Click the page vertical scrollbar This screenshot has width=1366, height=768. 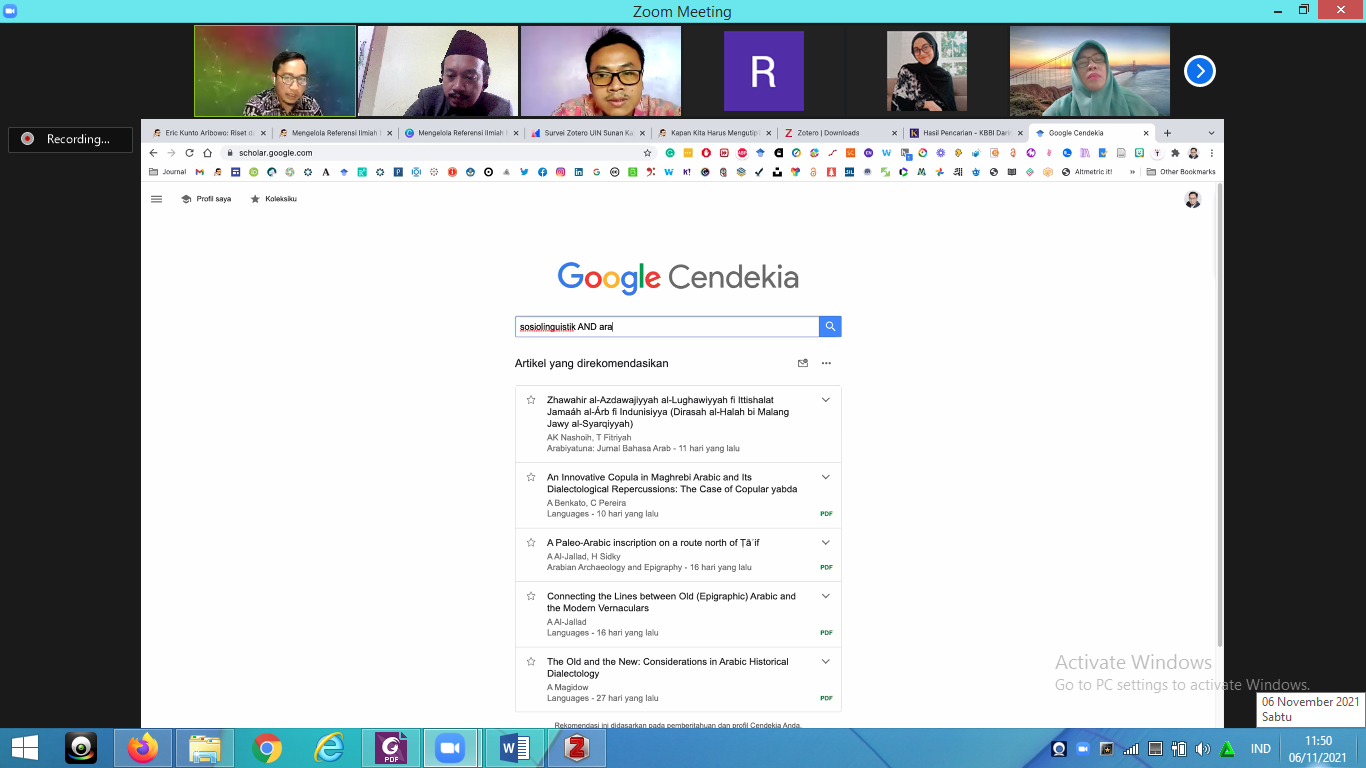point(1219,420)
